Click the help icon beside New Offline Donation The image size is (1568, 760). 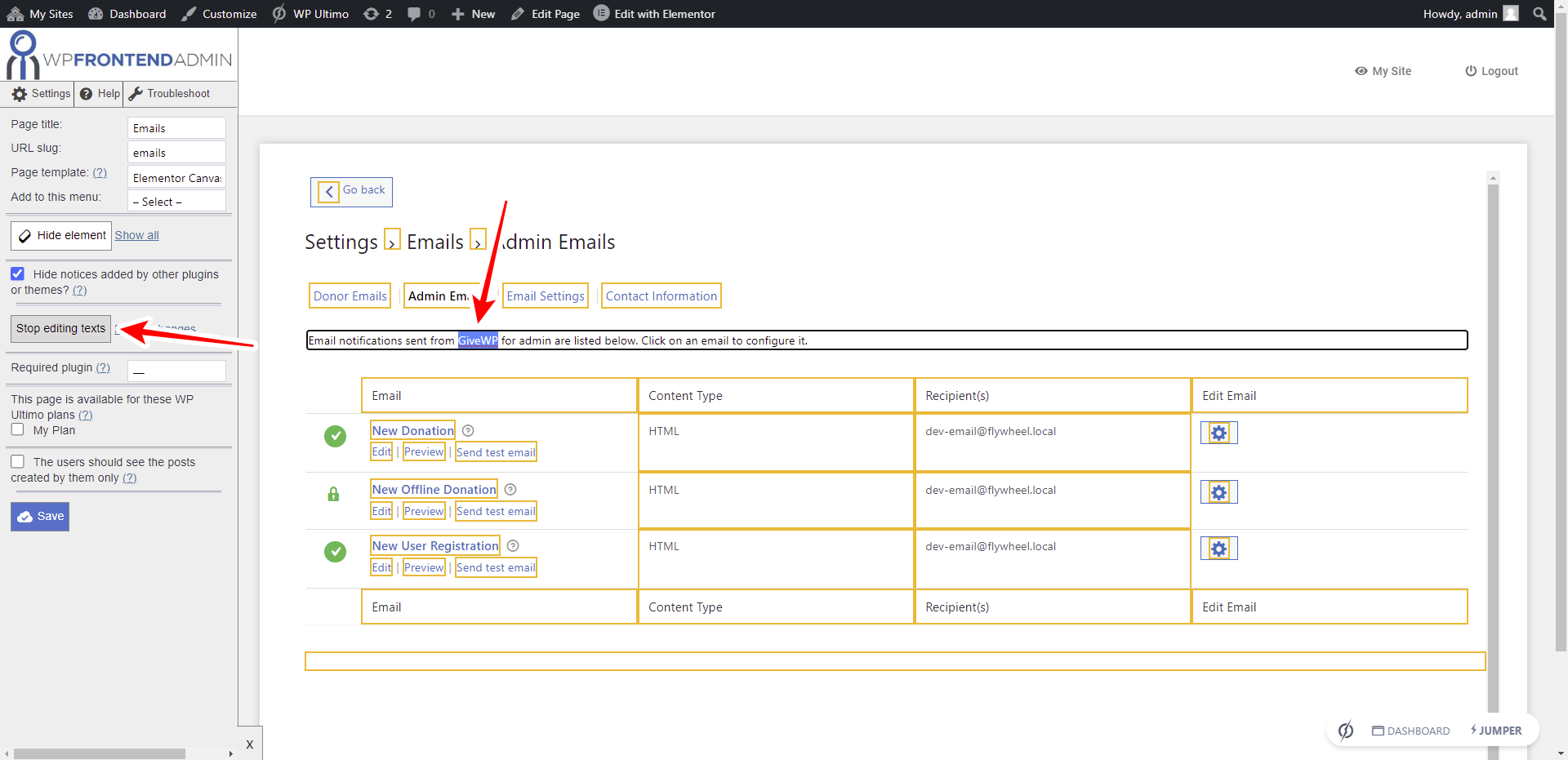click(510, 490)
